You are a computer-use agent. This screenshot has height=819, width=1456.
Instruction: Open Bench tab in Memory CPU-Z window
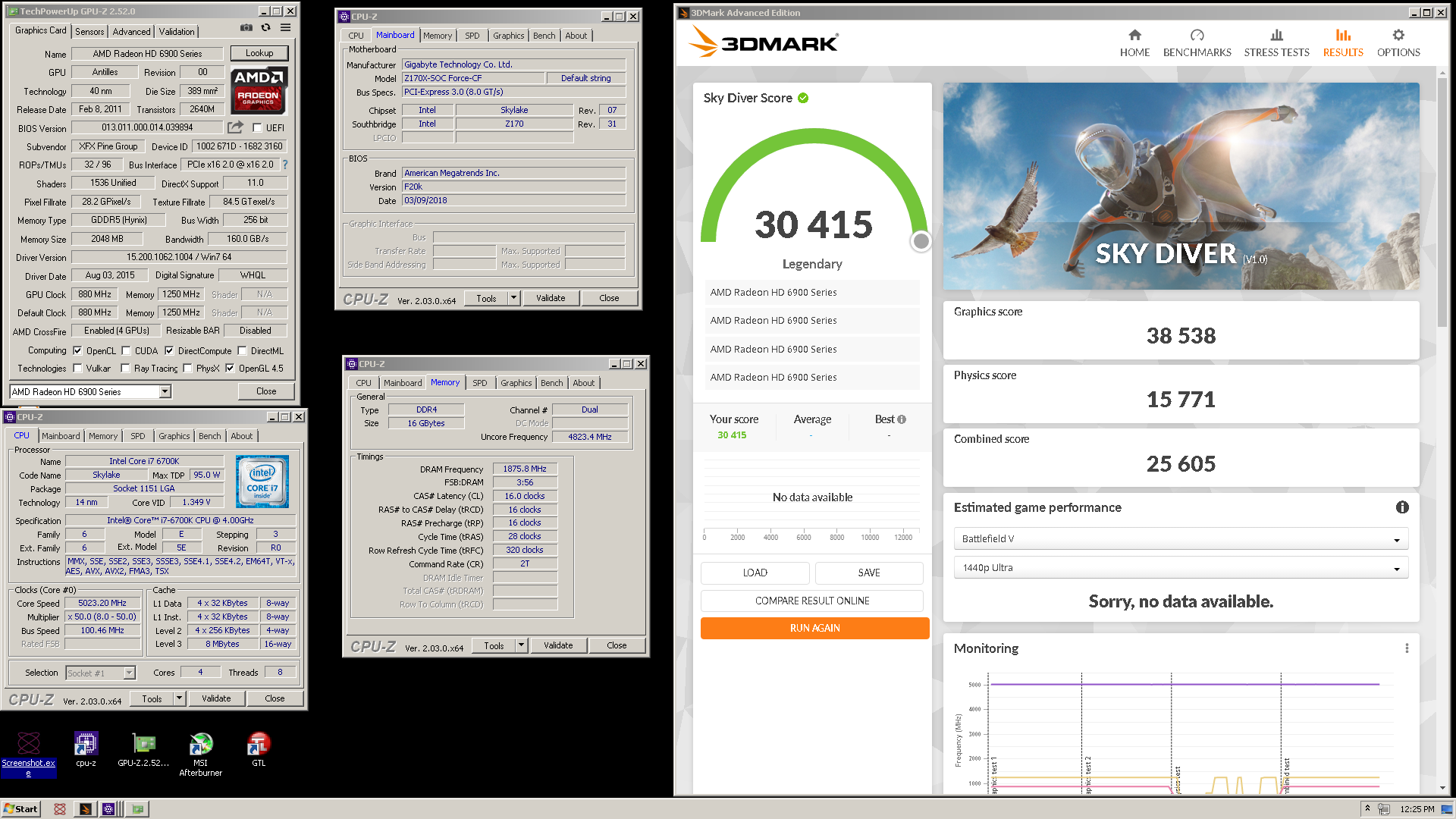pyautogui.click(x=552, y=383)
